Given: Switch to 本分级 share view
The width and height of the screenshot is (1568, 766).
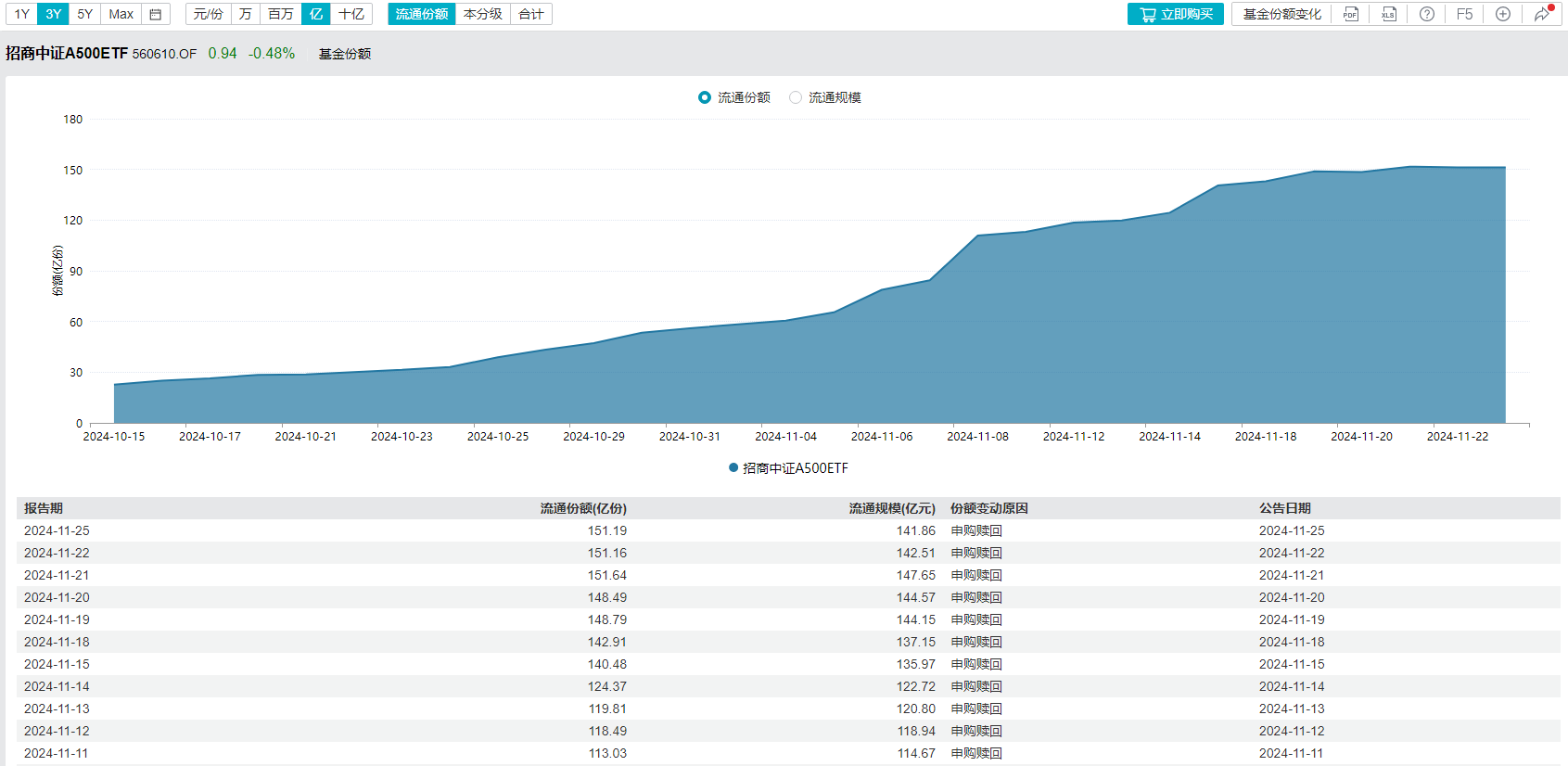Looking at the screenshot, I should (482, 14).
